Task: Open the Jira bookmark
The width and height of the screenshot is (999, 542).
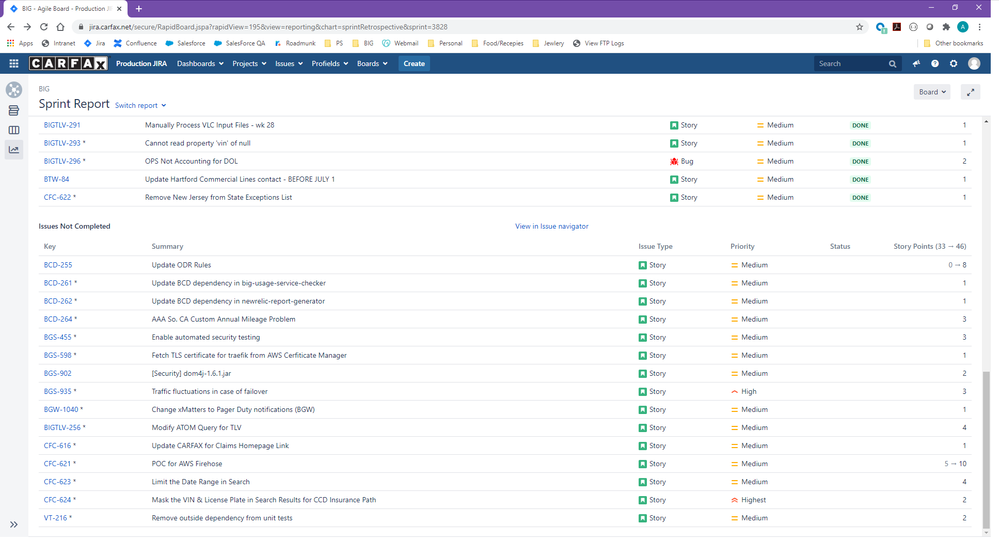Action: click(94, 43)
